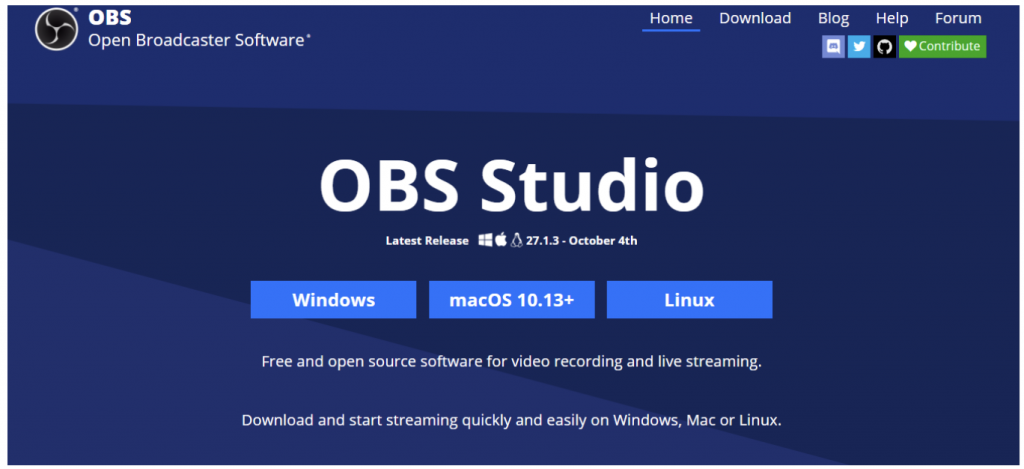Download OBS for Linux
This screenshot has width=1024, height=469.
[x=690, y=300]
